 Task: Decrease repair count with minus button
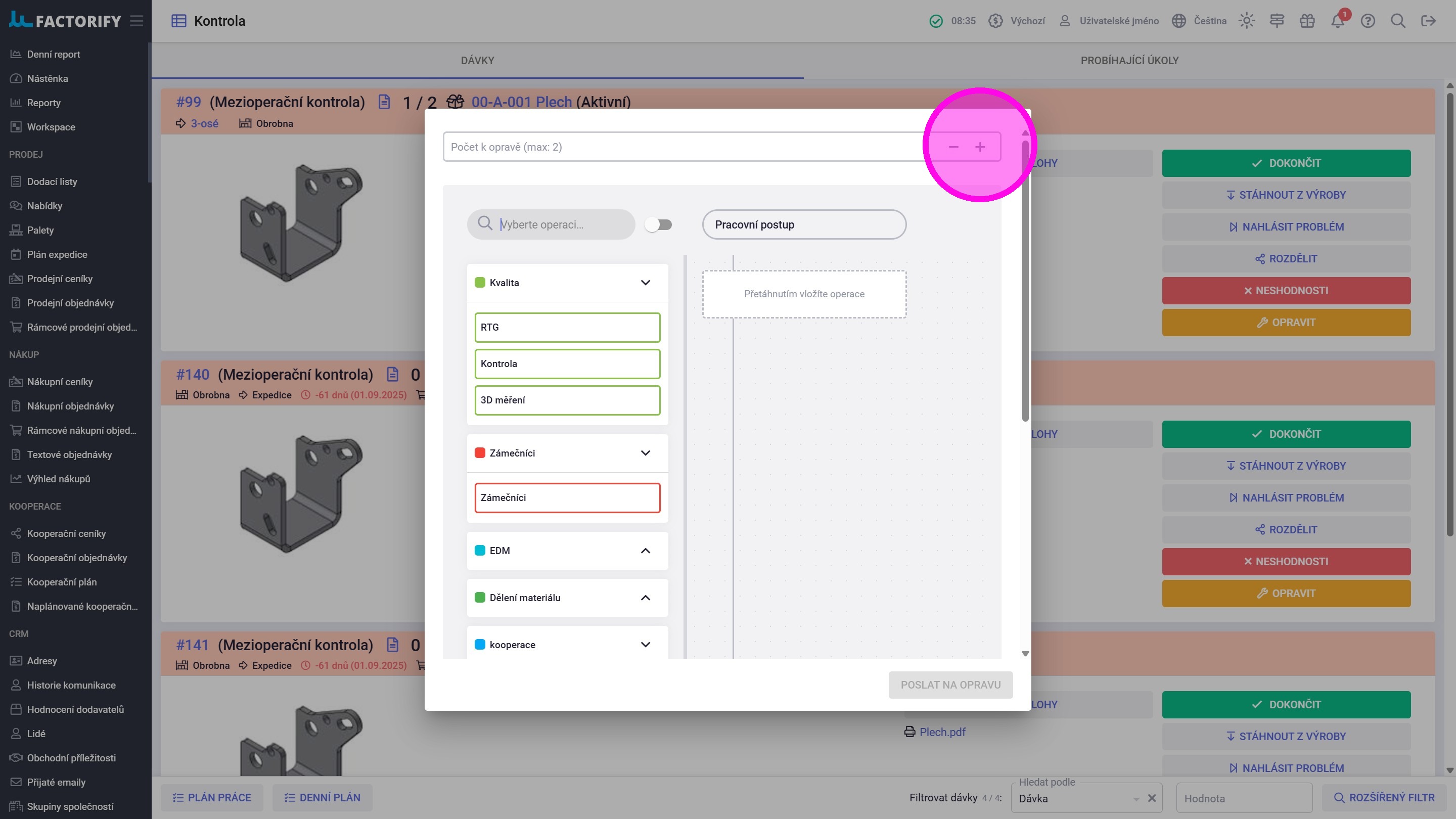[953, 147]
